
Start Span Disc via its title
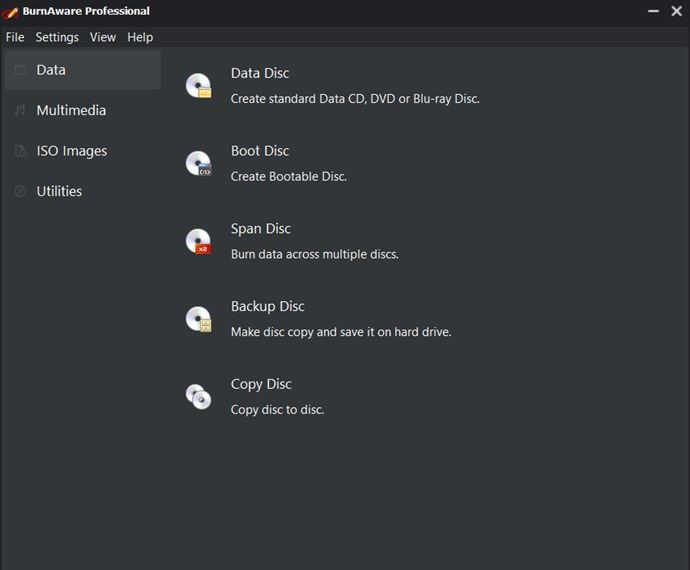261,229
